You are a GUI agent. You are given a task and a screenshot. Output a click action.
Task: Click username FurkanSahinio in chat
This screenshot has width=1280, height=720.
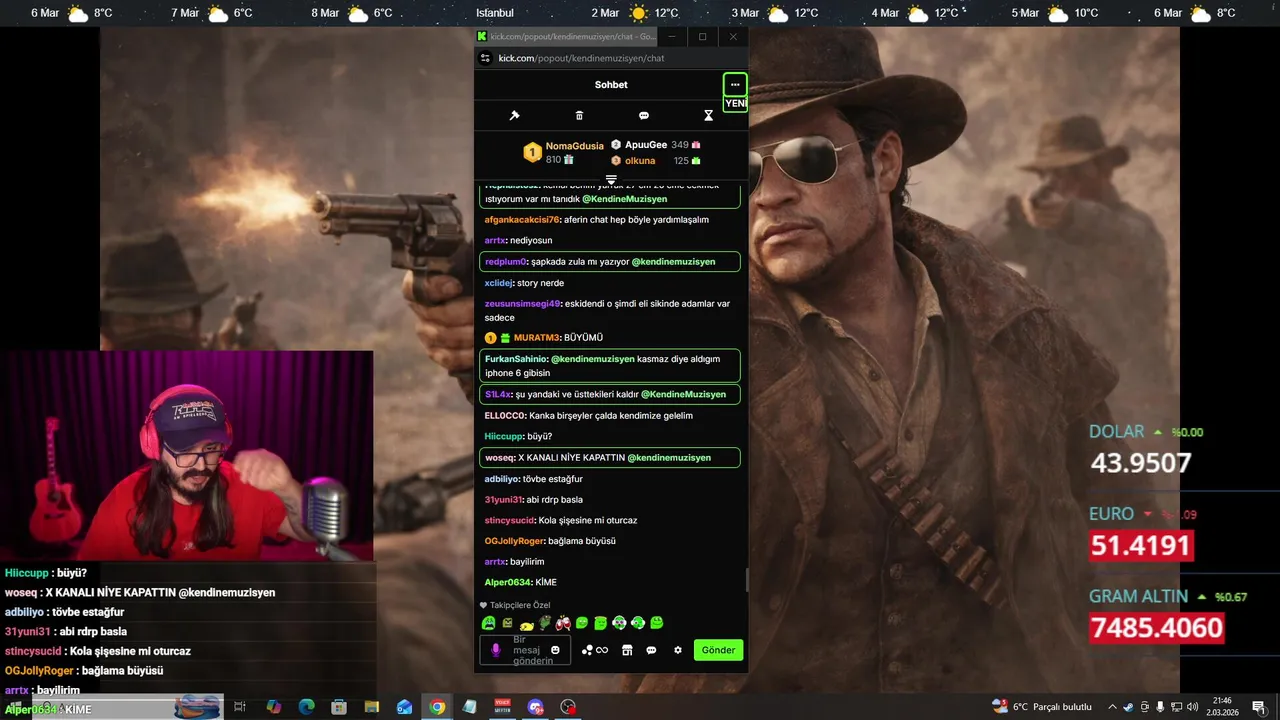point(516,359)
